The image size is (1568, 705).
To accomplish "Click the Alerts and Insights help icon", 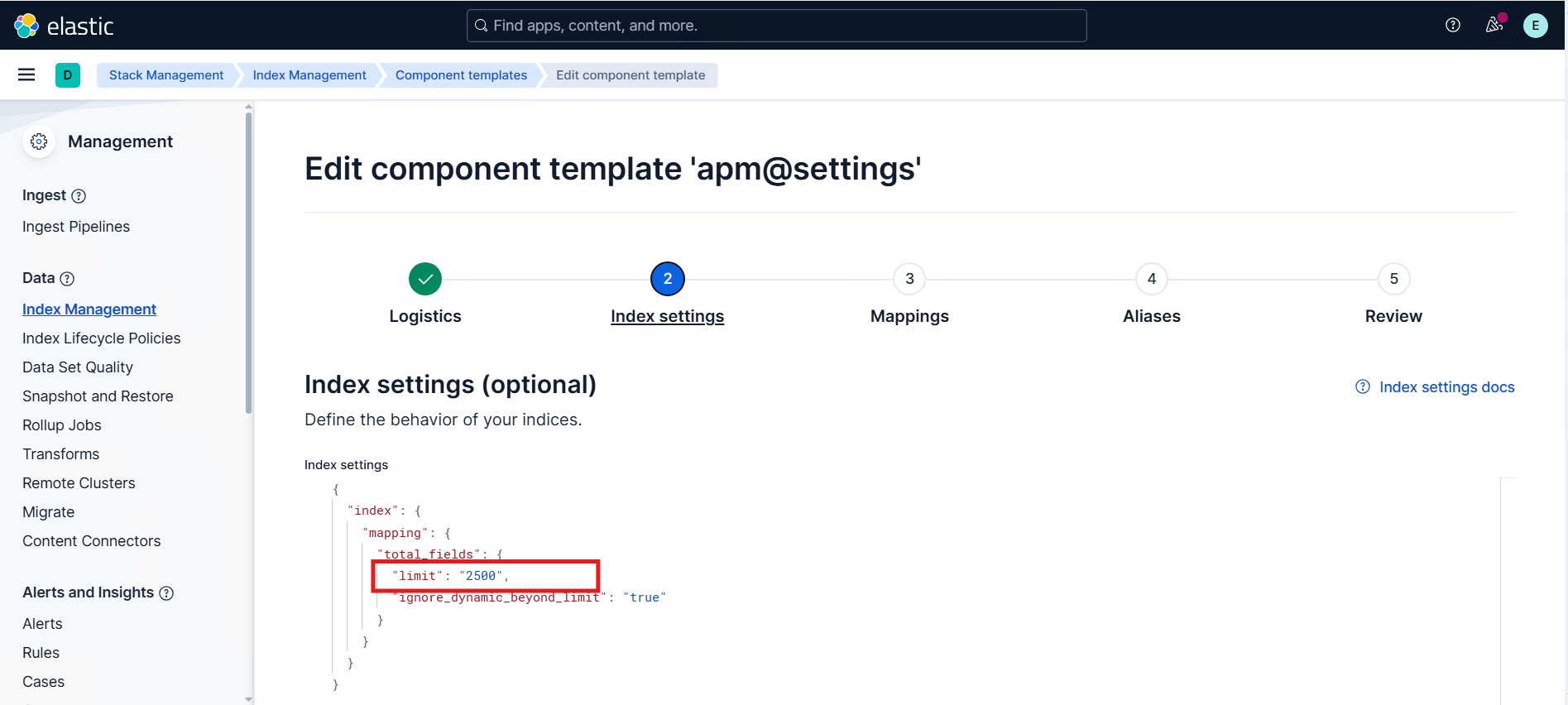I will pos(166,593).
